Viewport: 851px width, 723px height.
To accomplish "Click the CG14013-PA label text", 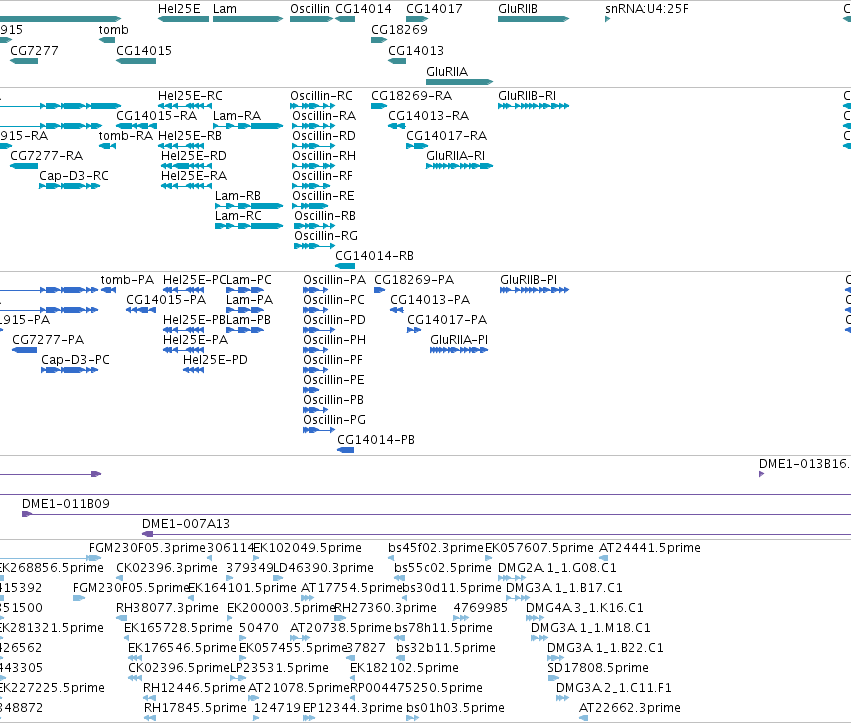I will point(430,300).
